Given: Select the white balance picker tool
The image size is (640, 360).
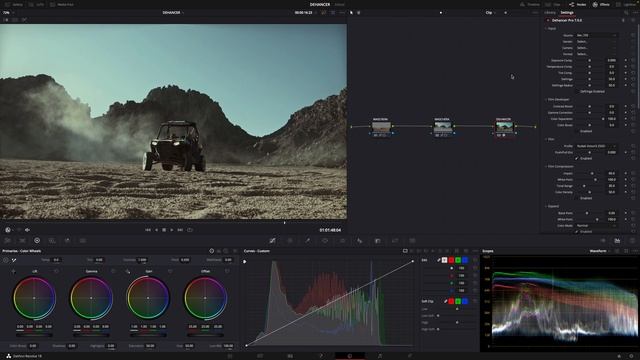Looking at the screenshot, I should (x=14, y=260).
